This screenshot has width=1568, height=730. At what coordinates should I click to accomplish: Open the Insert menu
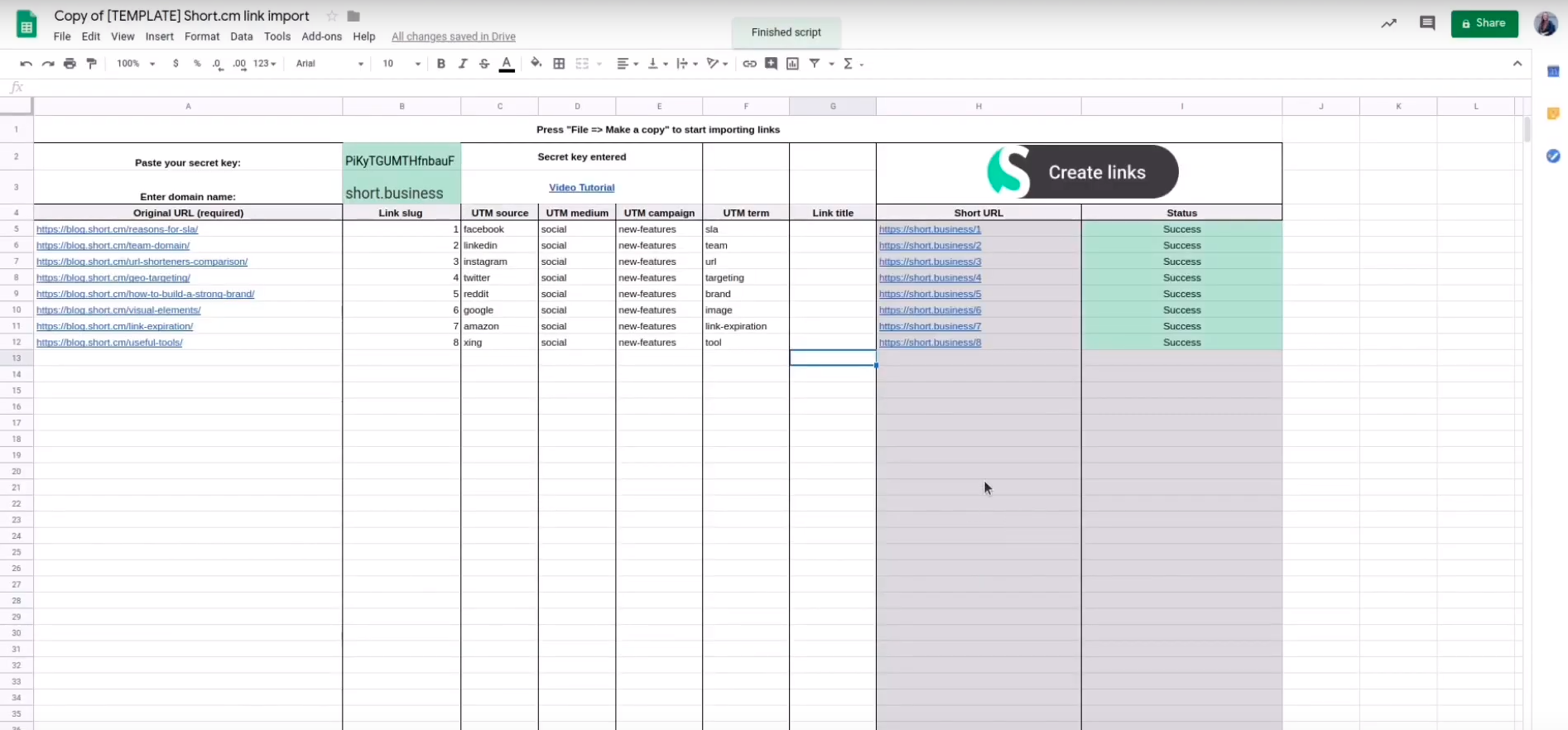pos(160,36)
